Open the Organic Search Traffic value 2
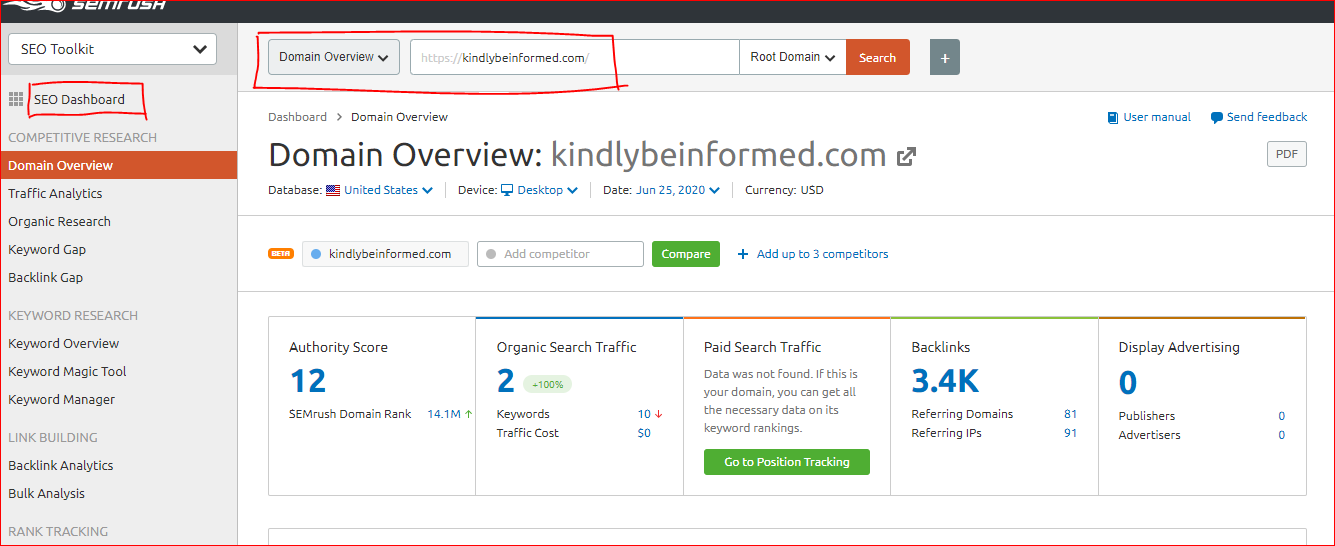 (506, 381)
